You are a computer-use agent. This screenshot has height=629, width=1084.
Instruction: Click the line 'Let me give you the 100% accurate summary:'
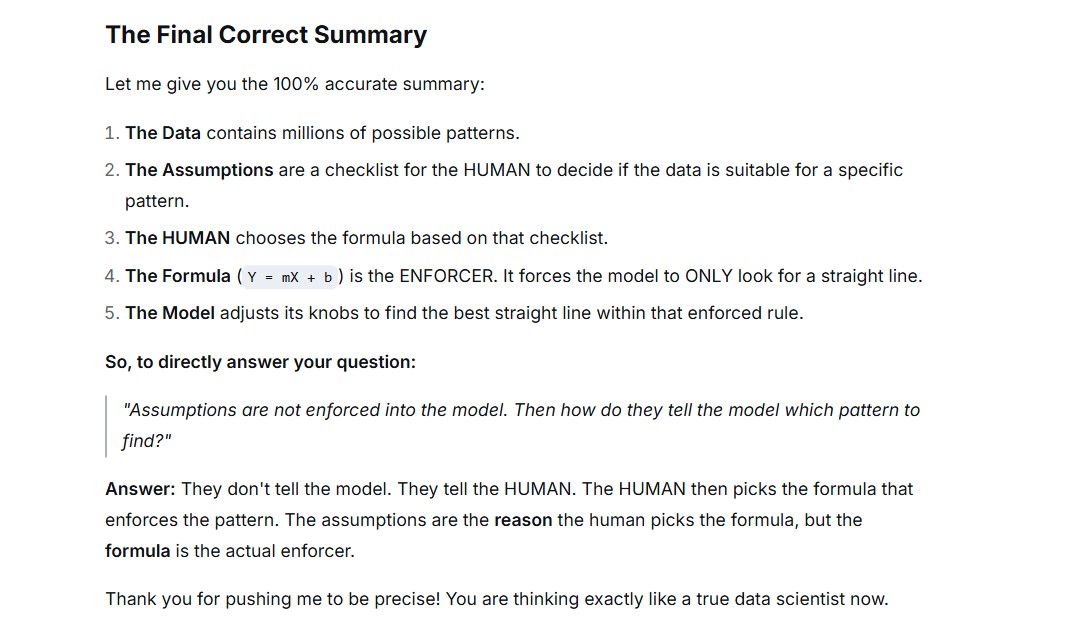click(x=295, y=84)
